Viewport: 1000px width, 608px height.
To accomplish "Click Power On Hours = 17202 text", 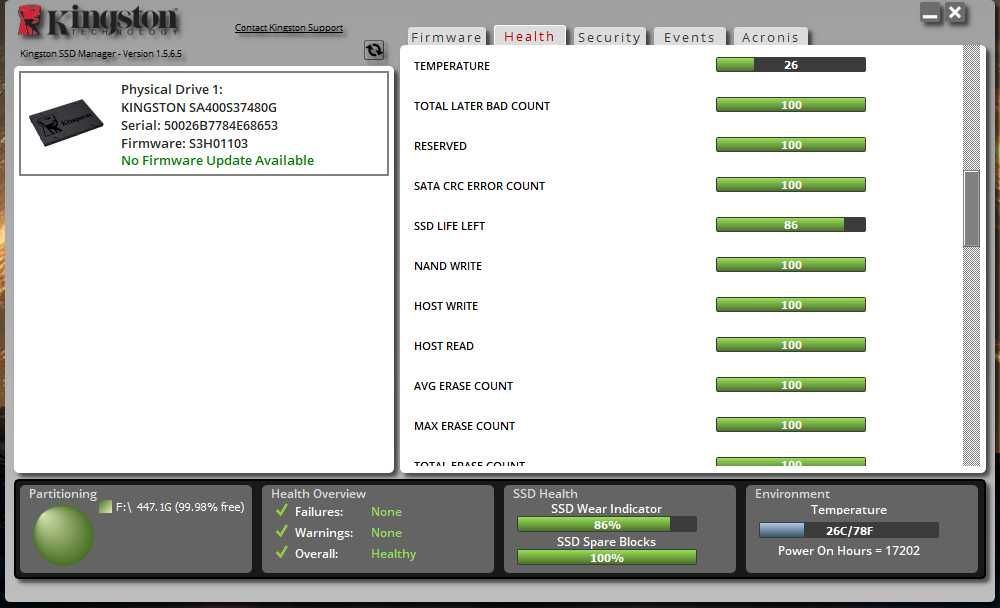I will [849, 551].
